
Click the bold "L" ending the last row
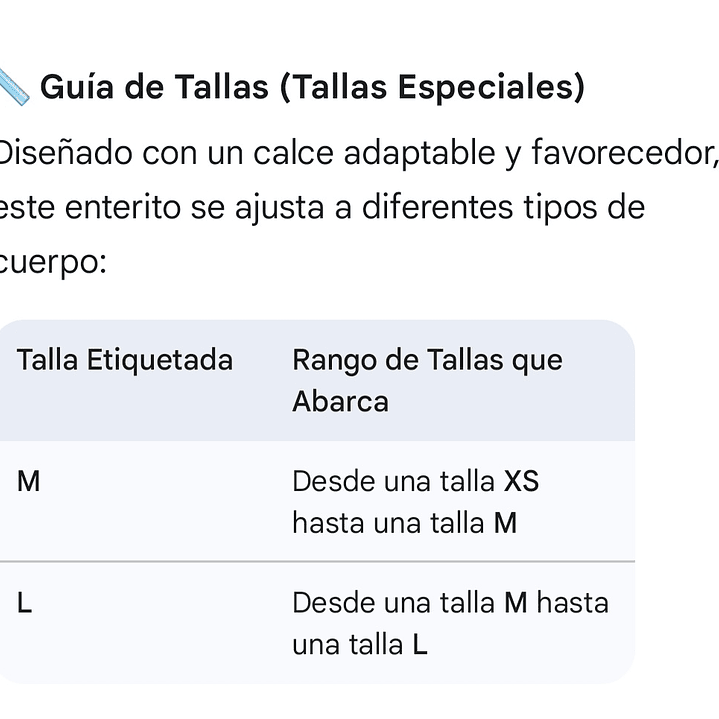click(x=419, y=645)
